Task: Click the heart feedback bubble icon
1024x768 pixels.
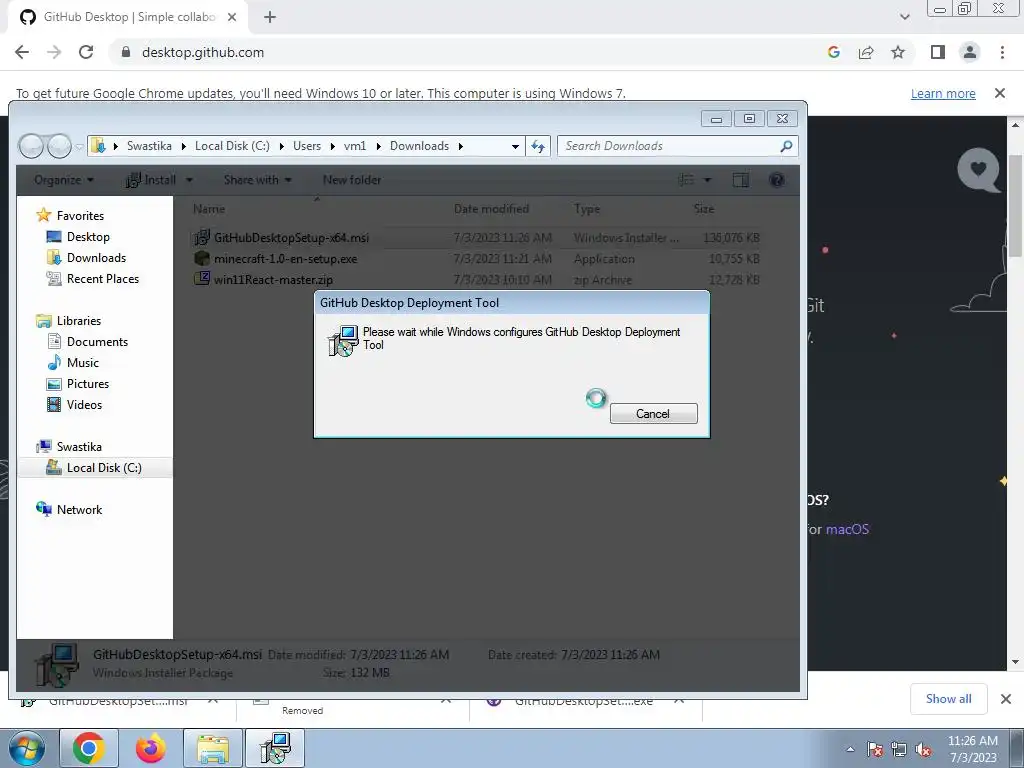Action: (978, 170)
